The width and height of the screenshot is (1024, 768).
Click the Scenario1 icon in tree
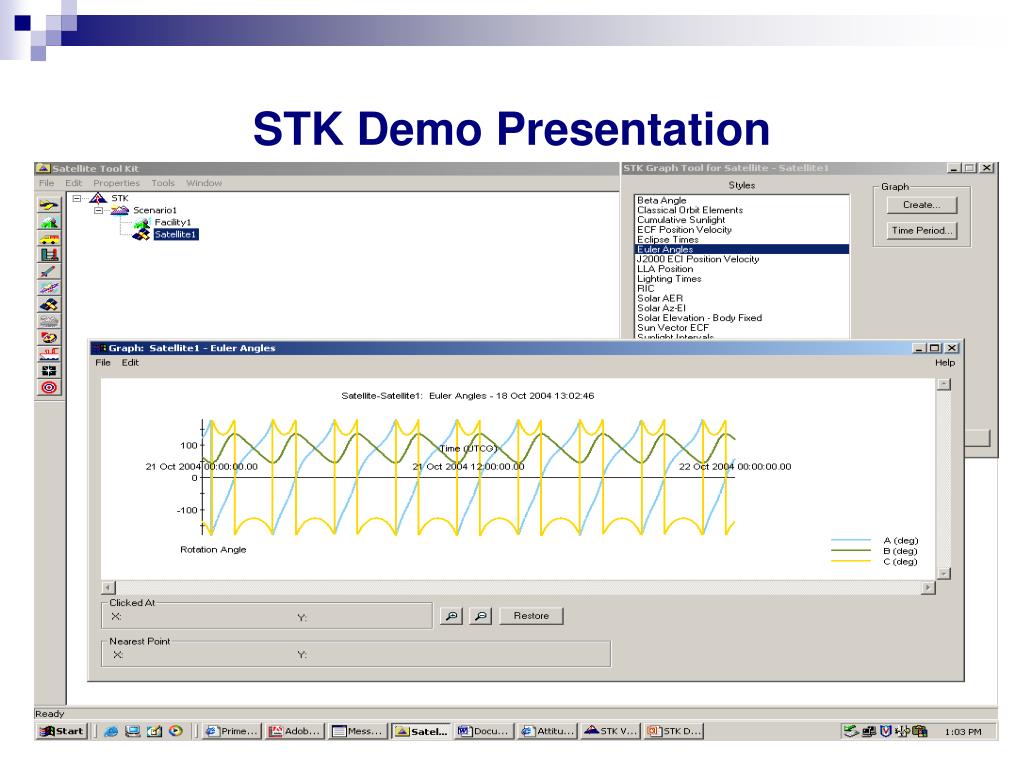click(x=120, y=210)
